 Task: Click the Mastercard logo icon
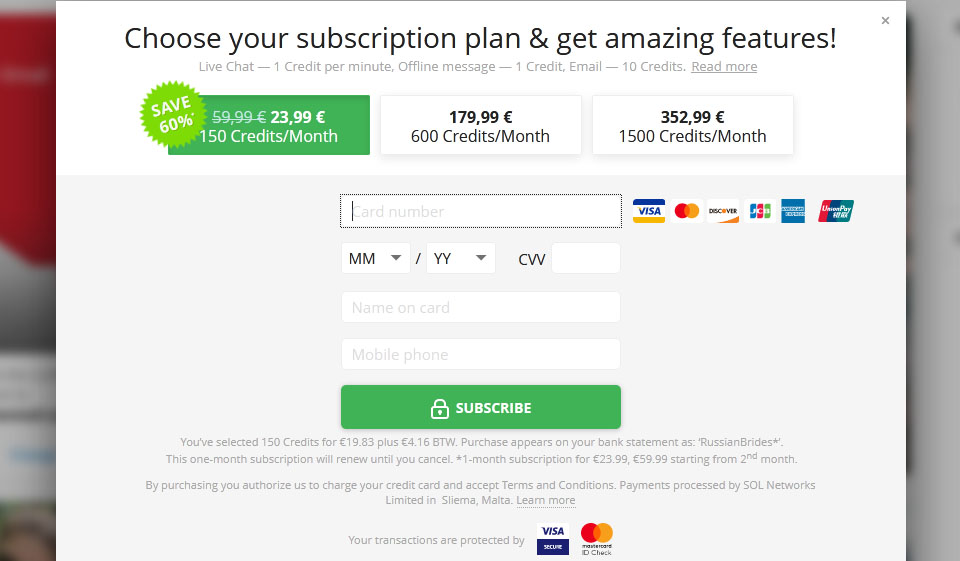pyautogui.click(x=686, y=211)
